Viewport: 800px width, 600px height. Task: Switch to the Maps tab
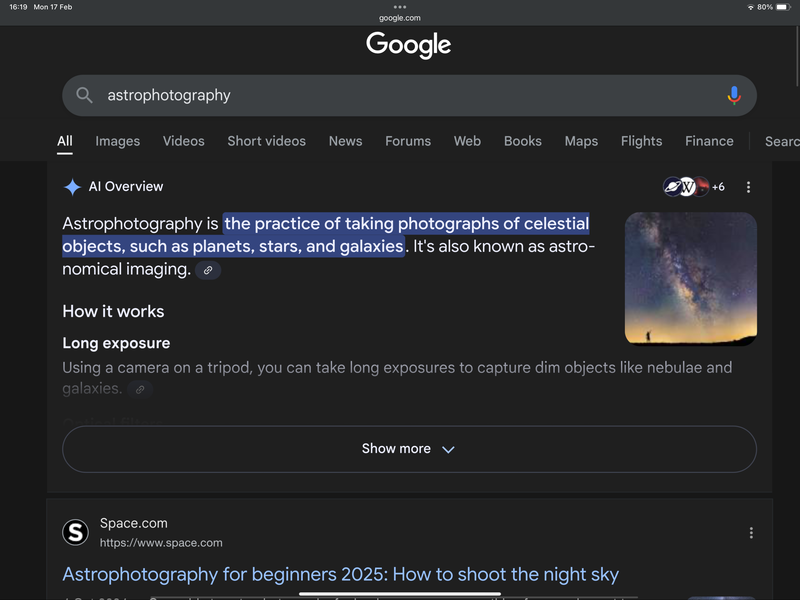pos(581,141)
